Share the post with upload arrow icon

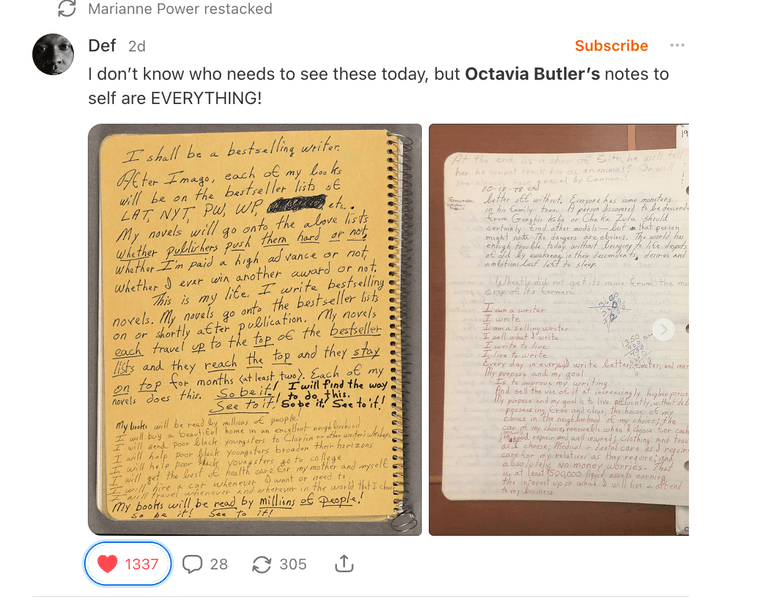click(344, 564)
